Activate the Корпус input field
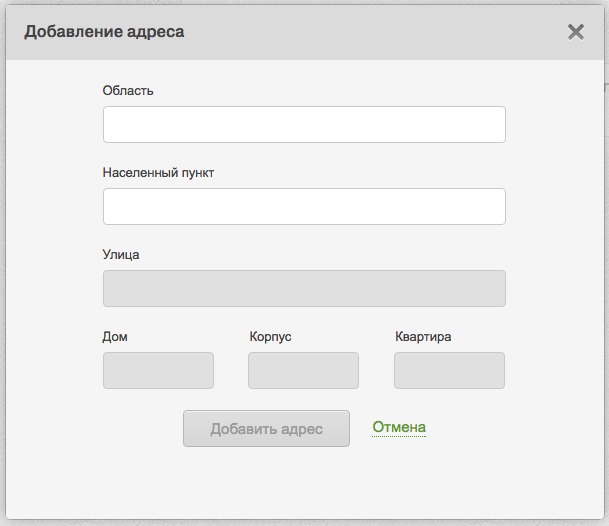609x526 pixels. [303, 370]
